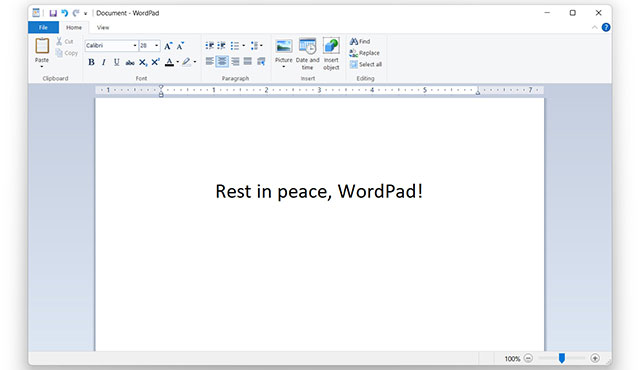Collapse the ribbon chevron
Screen dimensions: 640x370
[594, 27]
